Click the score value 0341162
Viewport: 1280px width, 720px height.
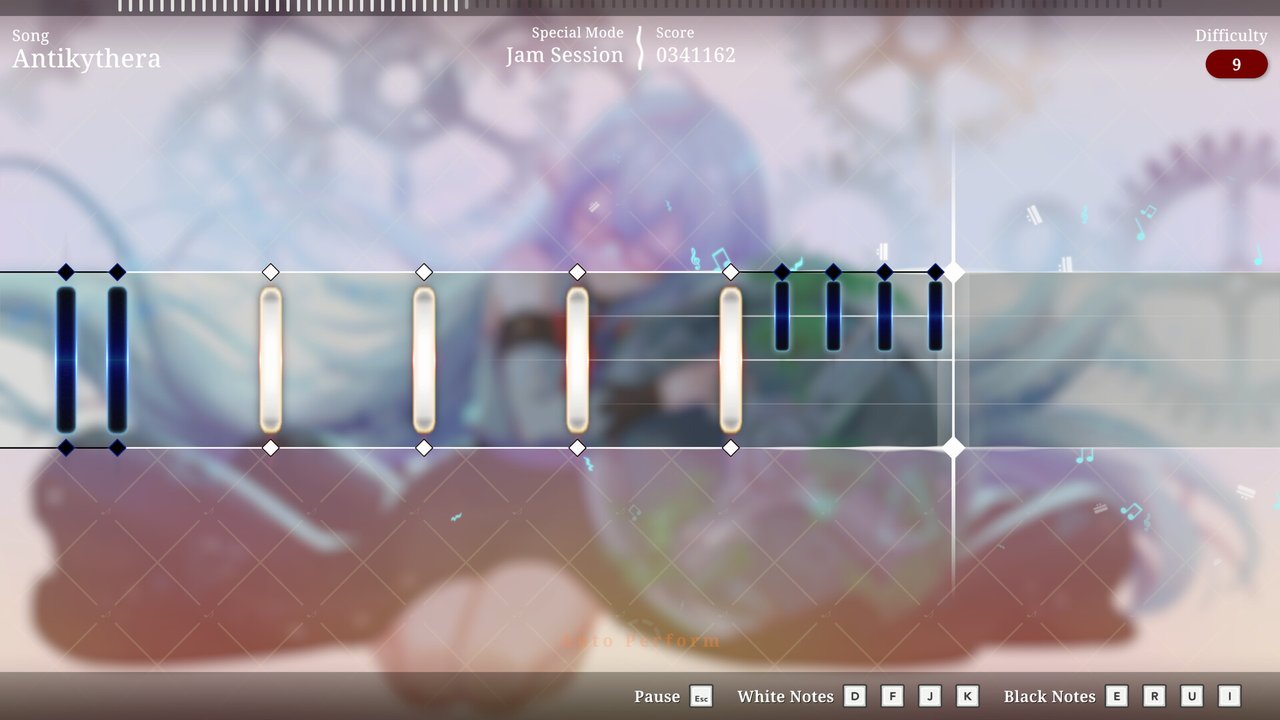tap(696, 56)
